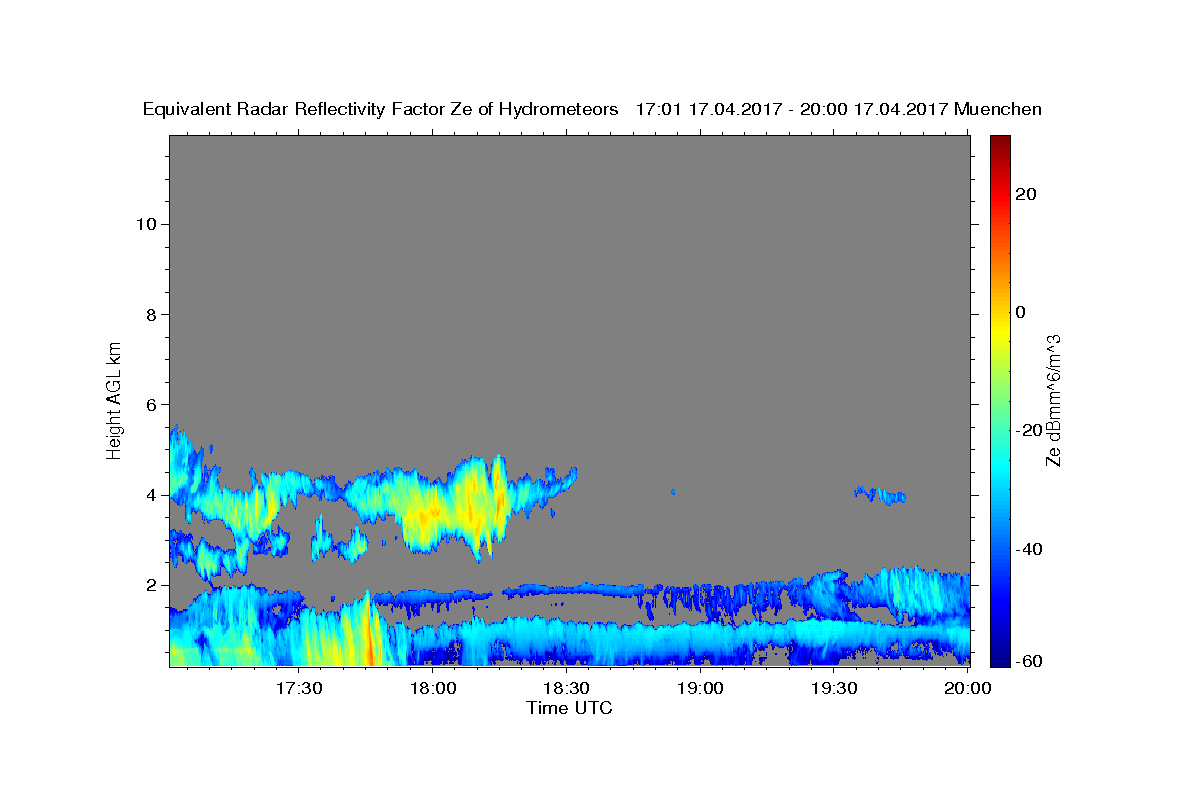The image size is (1200, 800).
Task: Click the 19:30 time axis label
Action: click(x=835, y=688)
